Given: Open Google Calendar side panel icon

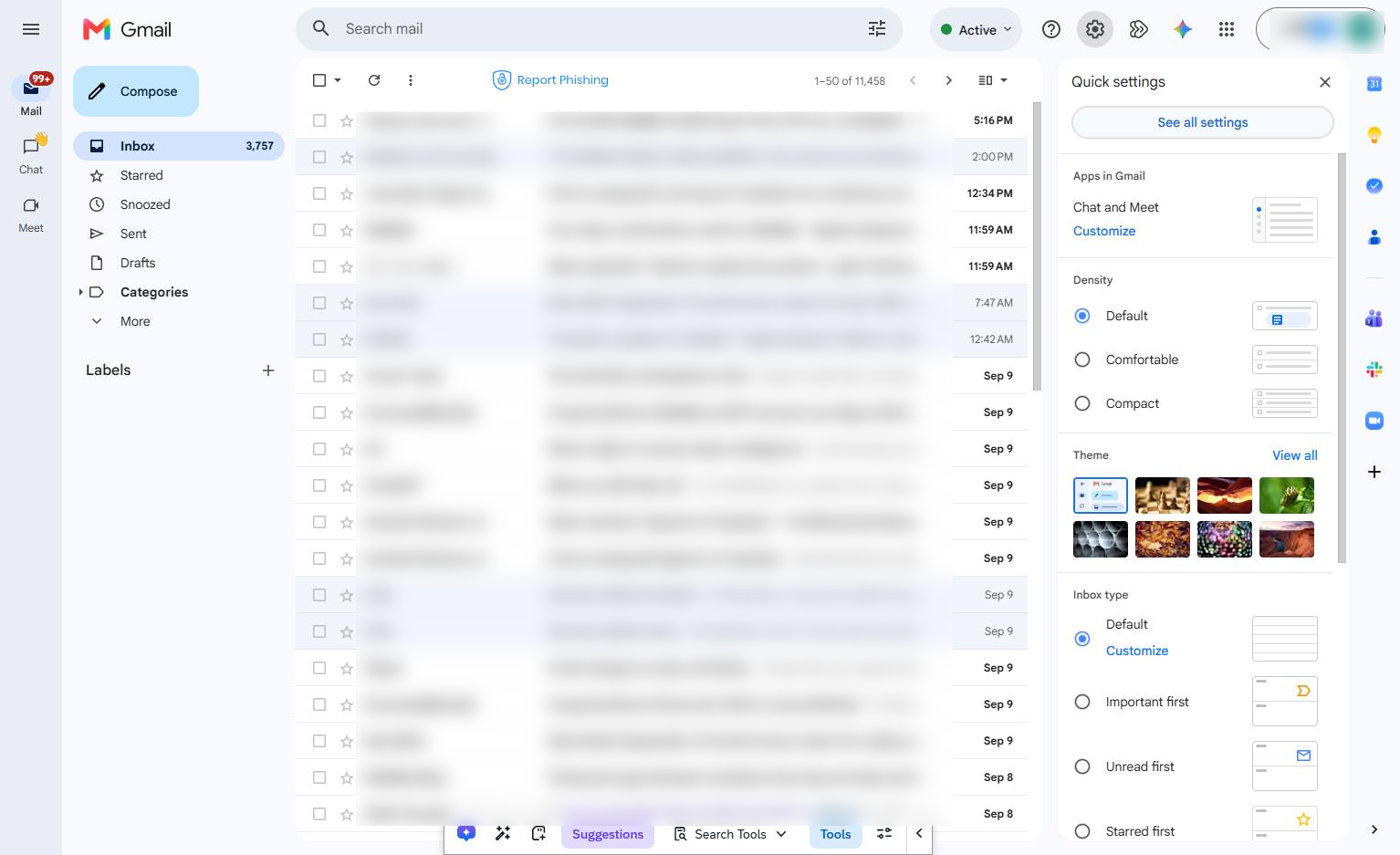Looking at the screenshot, I should tap(1374, 84).
